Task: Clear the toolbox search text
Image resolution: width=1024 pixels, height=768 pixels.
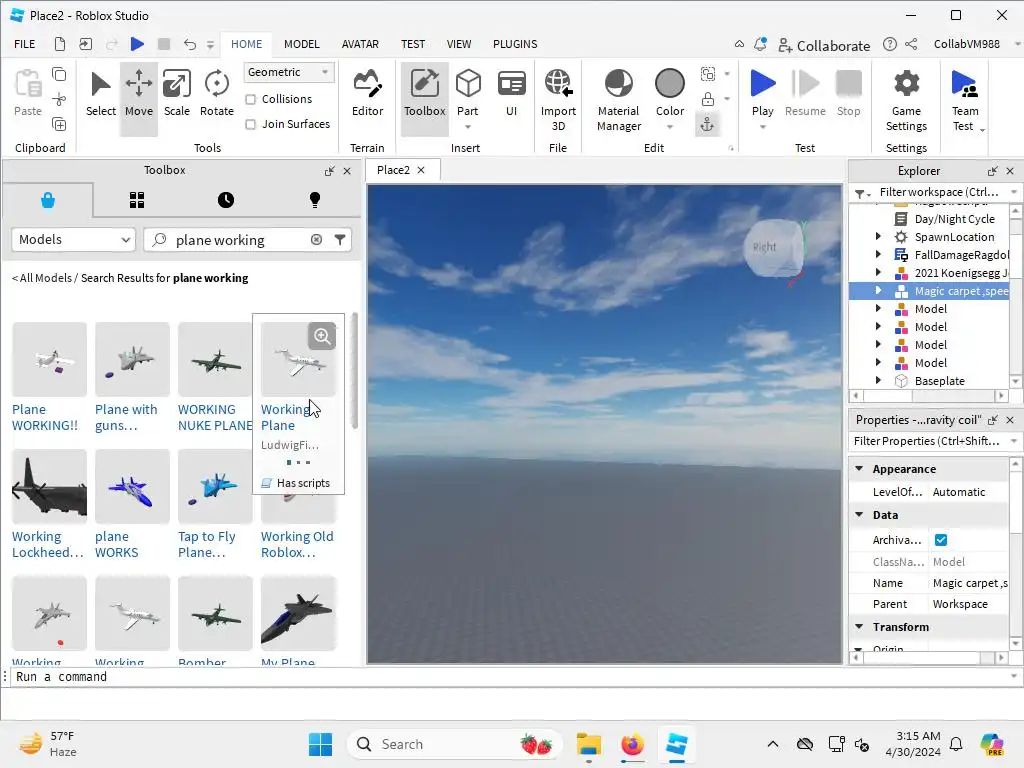Action: pos(316,240)
